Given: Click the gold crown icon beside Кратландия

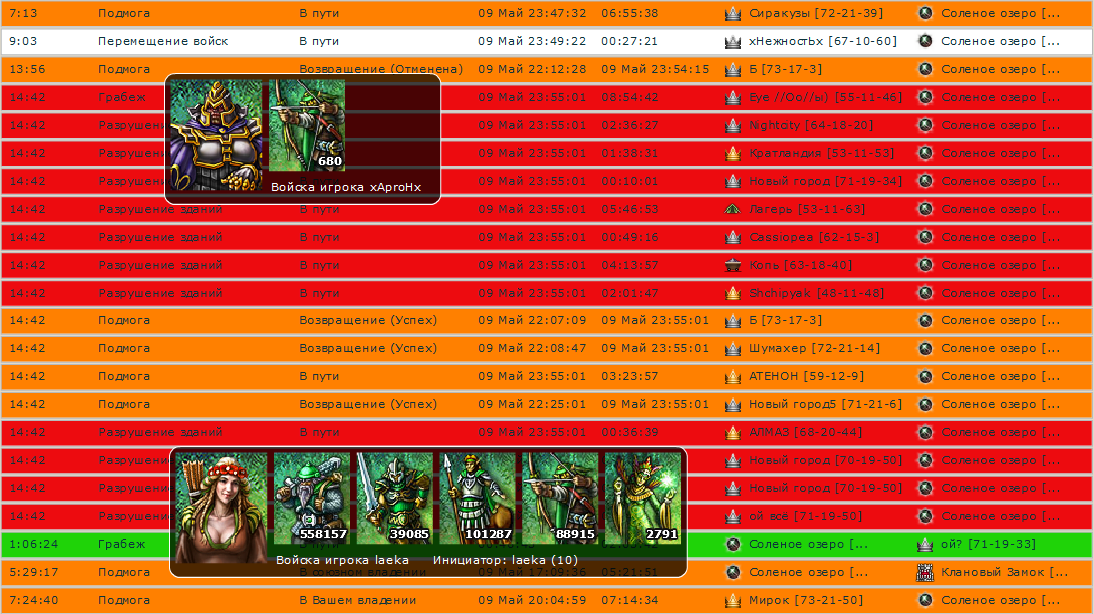Looking at the screenshot, I should point(732,153).
